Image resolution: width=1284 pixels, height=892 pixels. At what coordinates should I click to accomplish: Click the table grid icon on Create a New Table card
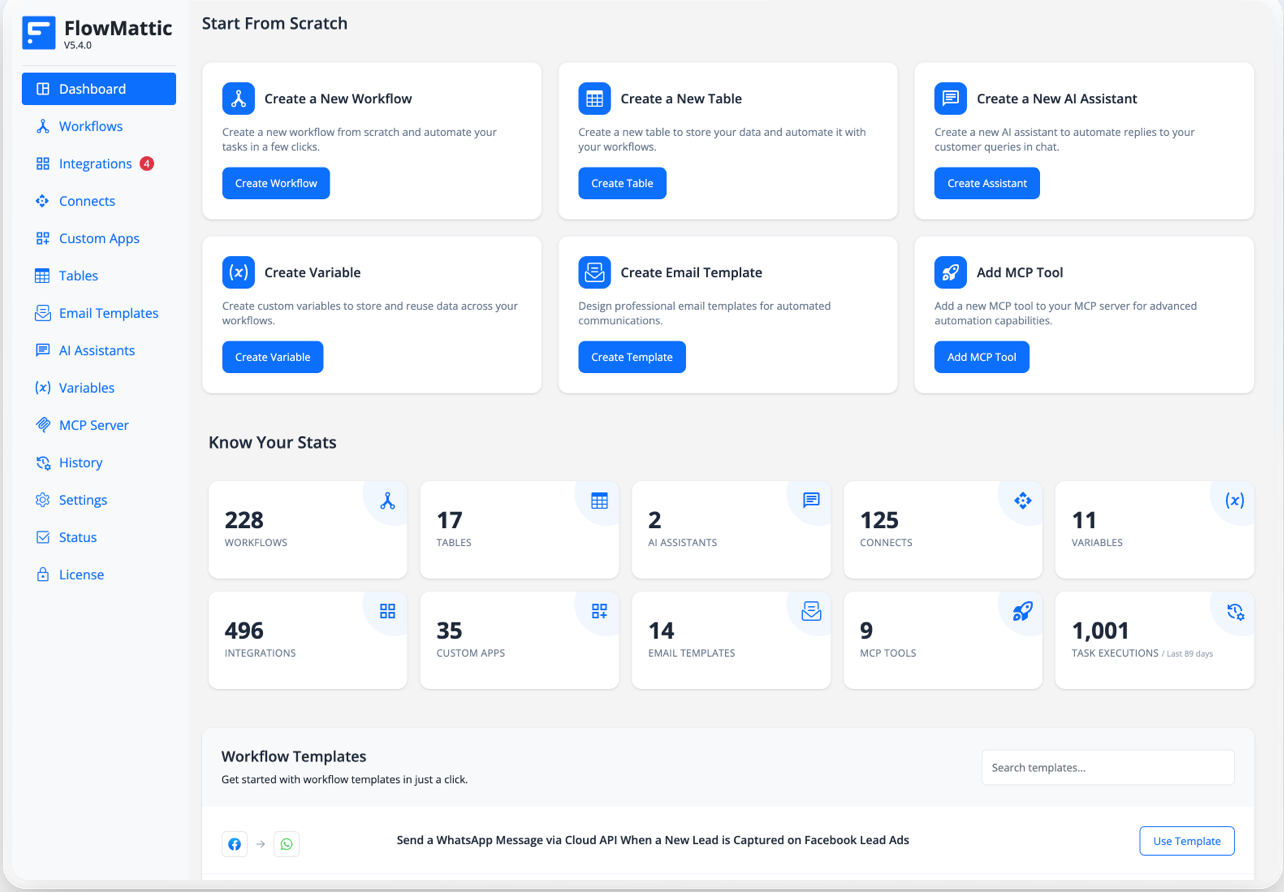(594, 98)
